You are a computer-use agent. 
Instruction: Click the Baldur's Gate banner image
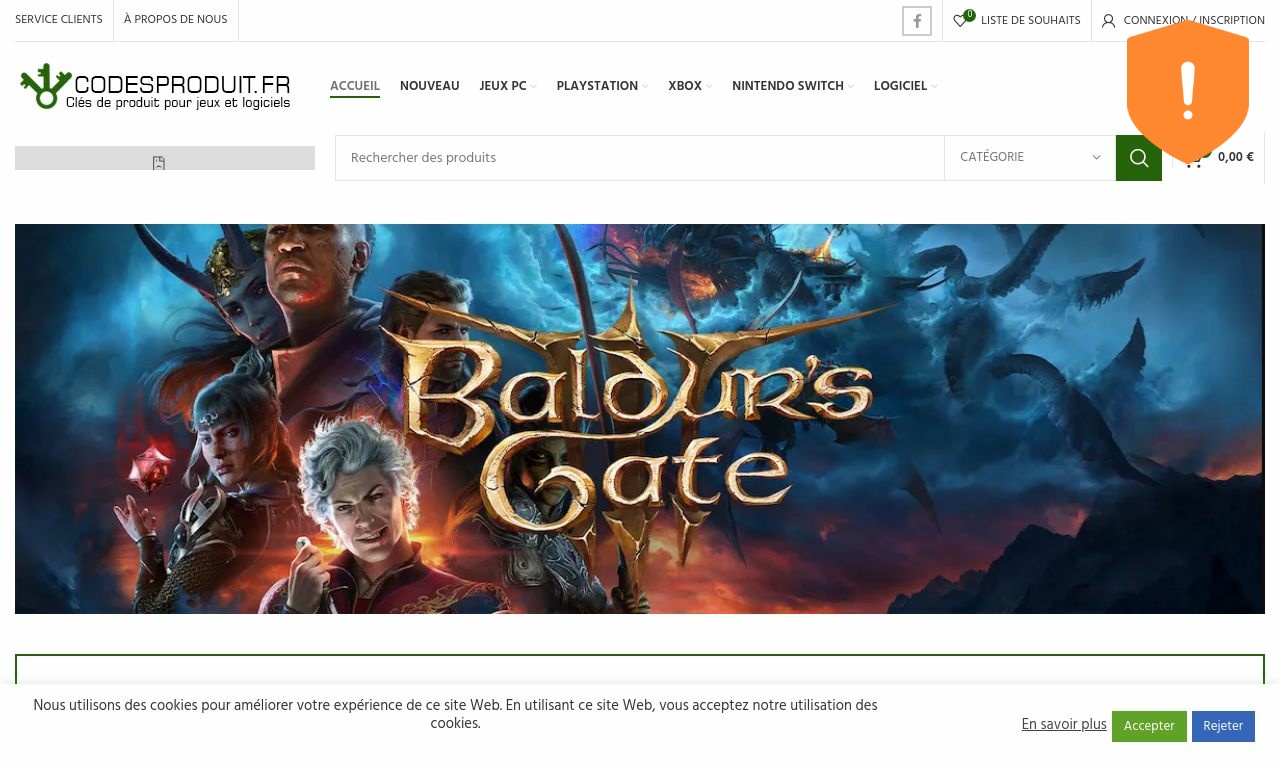point(640,419)
